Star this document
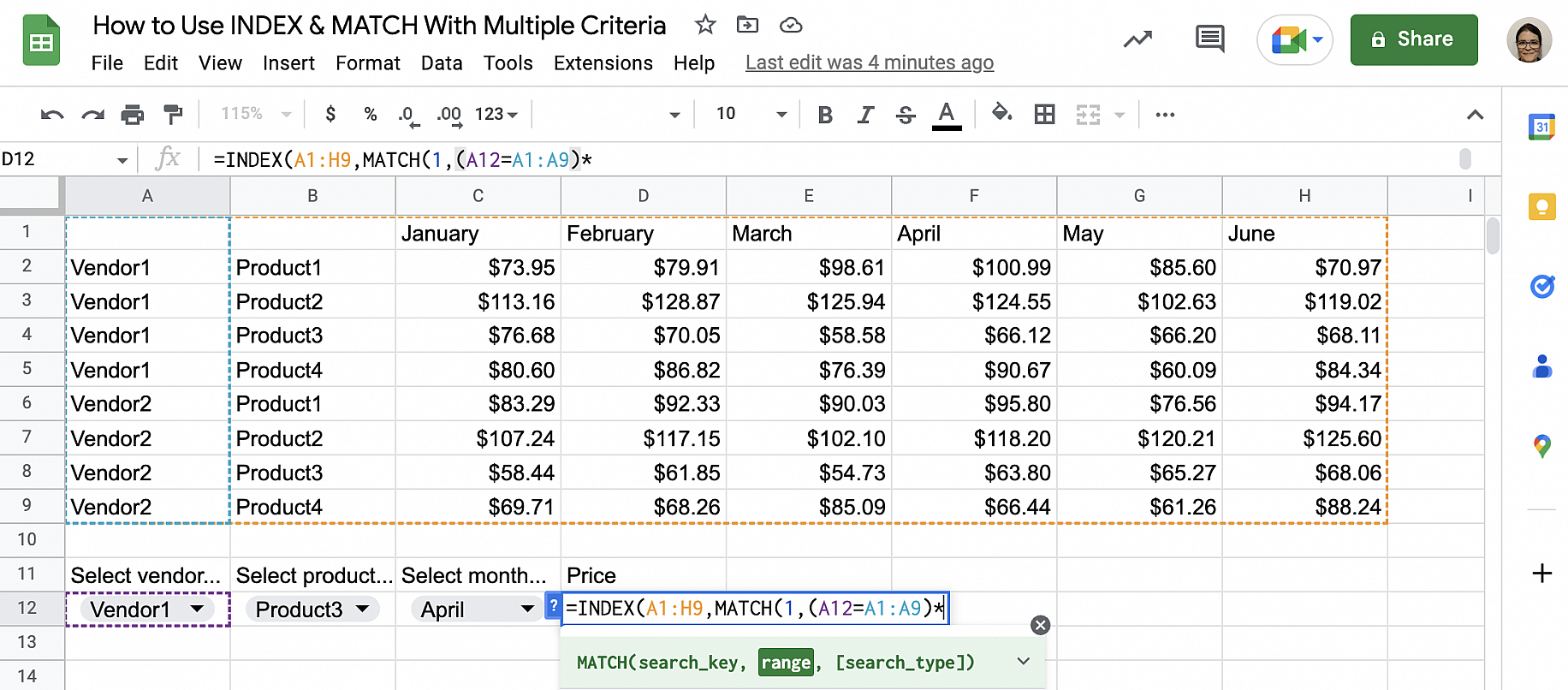1568x690 pixels. [705, 25]
